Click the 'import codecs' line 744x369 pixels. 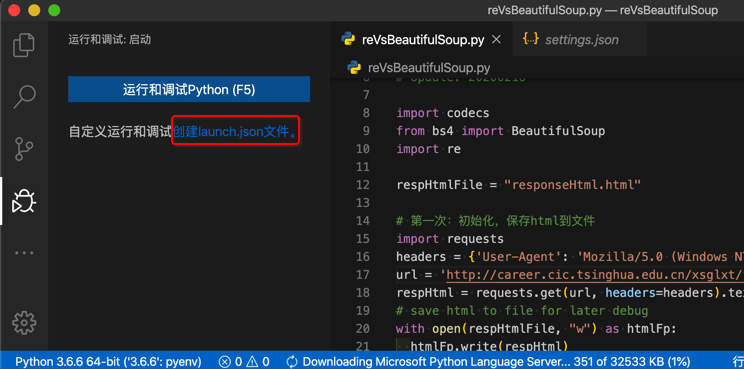coord(443,113)
